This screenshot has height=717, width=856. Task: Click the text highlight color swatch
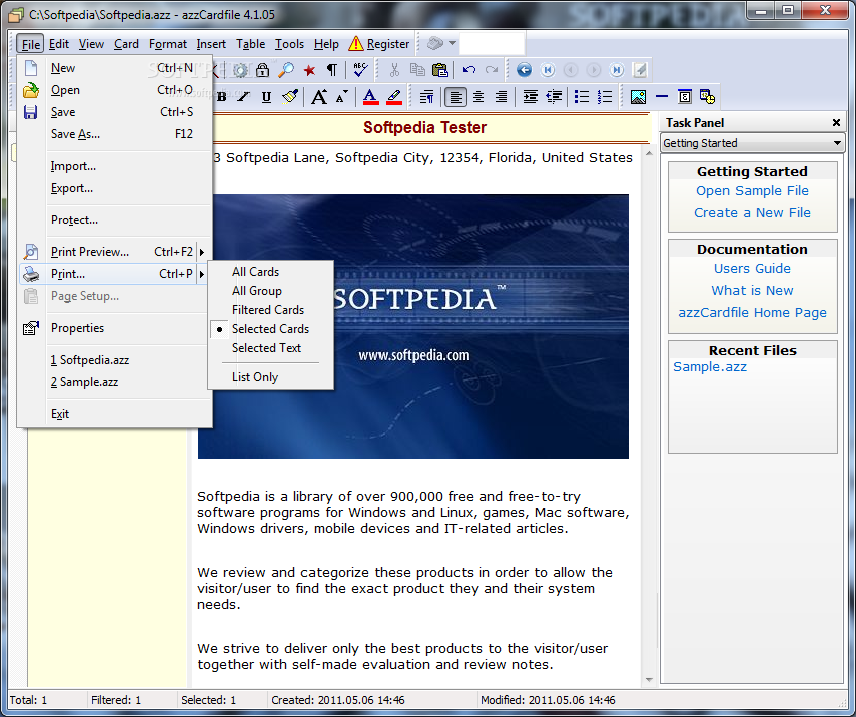394,97
